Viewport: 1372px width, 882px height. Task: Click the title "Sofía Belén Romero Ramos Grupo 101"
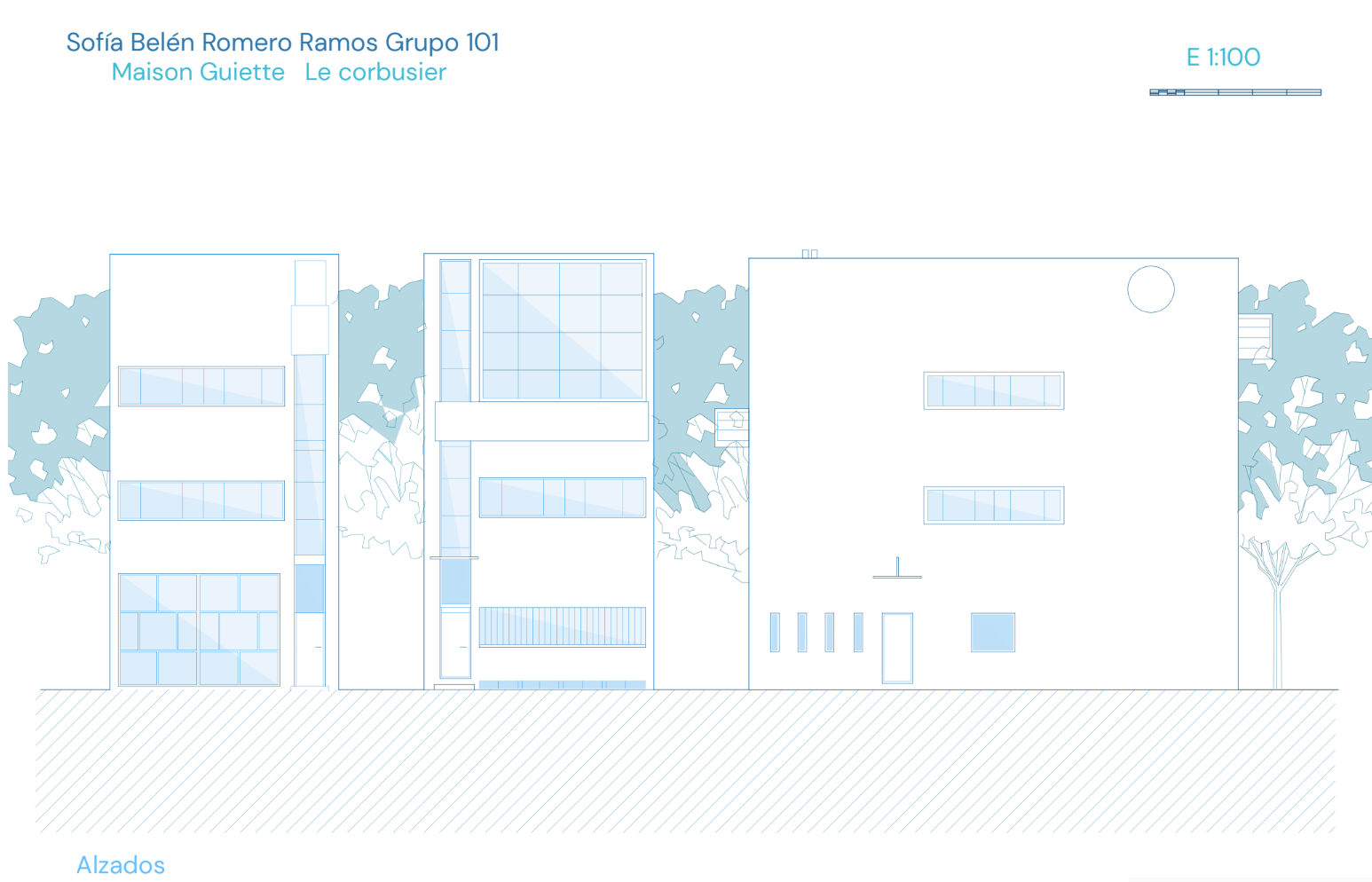pos(283,43)
